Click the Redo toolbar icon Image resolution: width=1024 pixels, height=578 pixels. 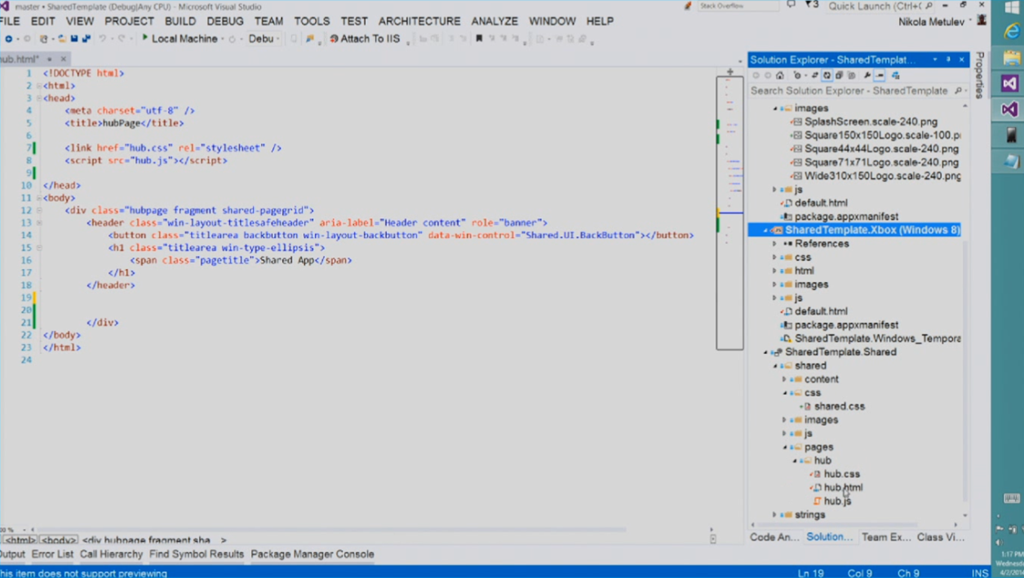click(121, 39)
